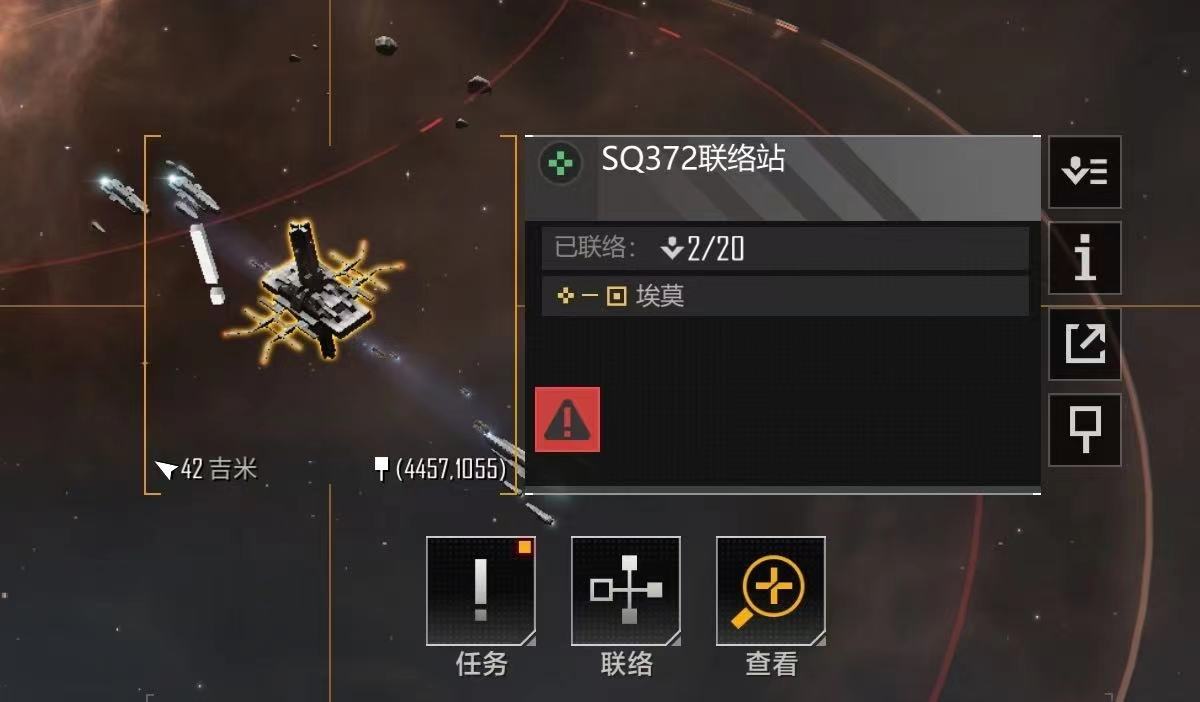Select the pin marker icon
The width and height of the screenshot is (1200, 702).
[x=1085, y=430]
